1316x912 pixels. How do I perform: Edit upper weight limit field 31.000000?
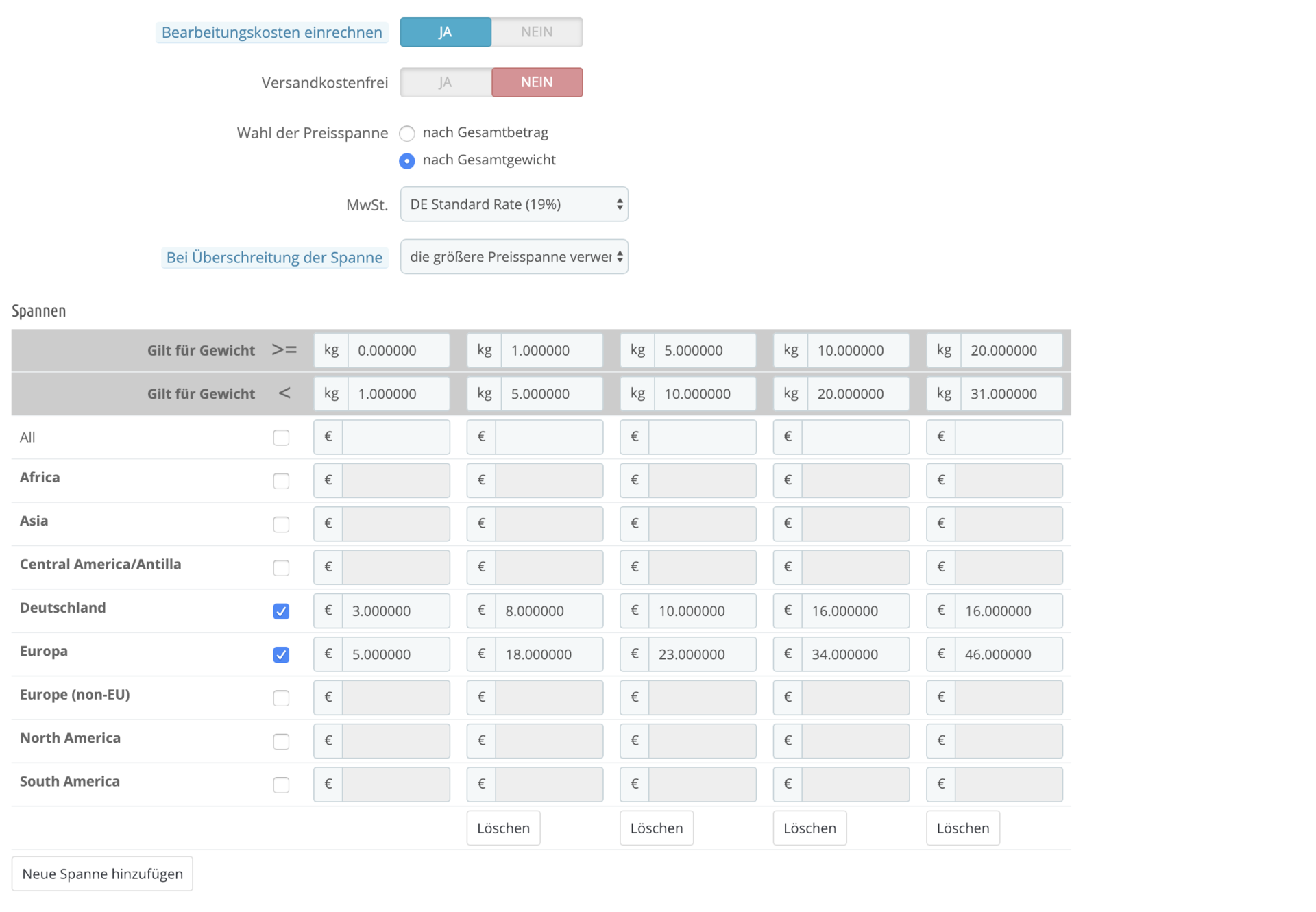point(1011,394)
